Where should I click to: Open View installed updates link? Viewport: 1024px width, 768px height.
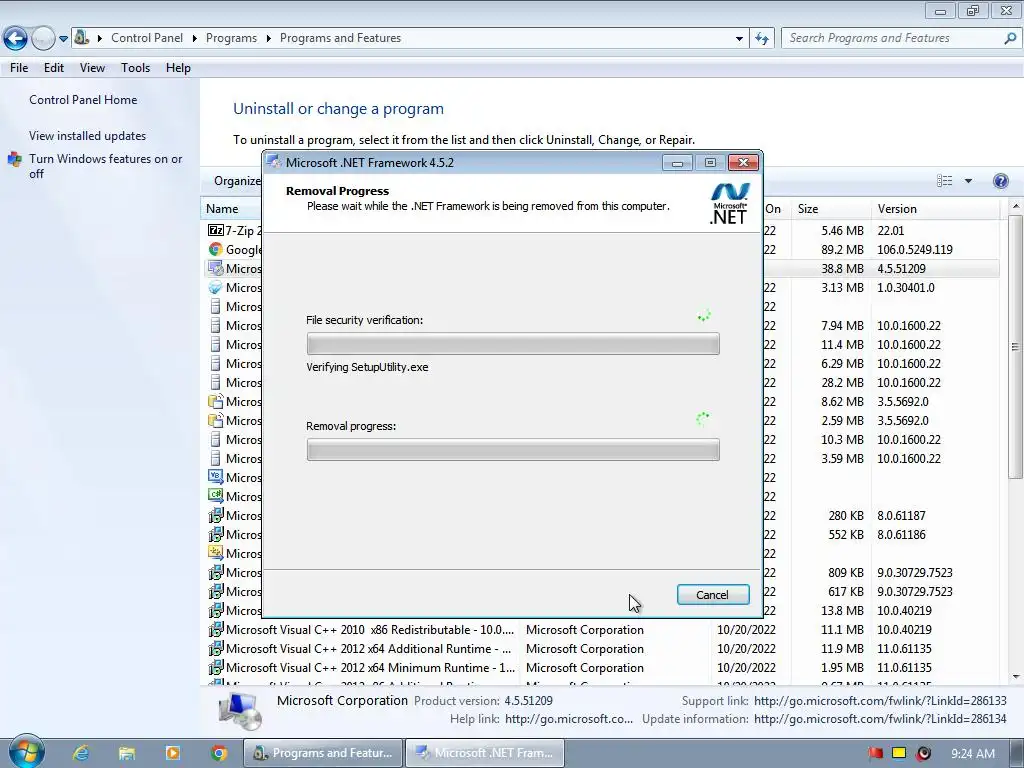pyautogui.click(x=88, y=136)
